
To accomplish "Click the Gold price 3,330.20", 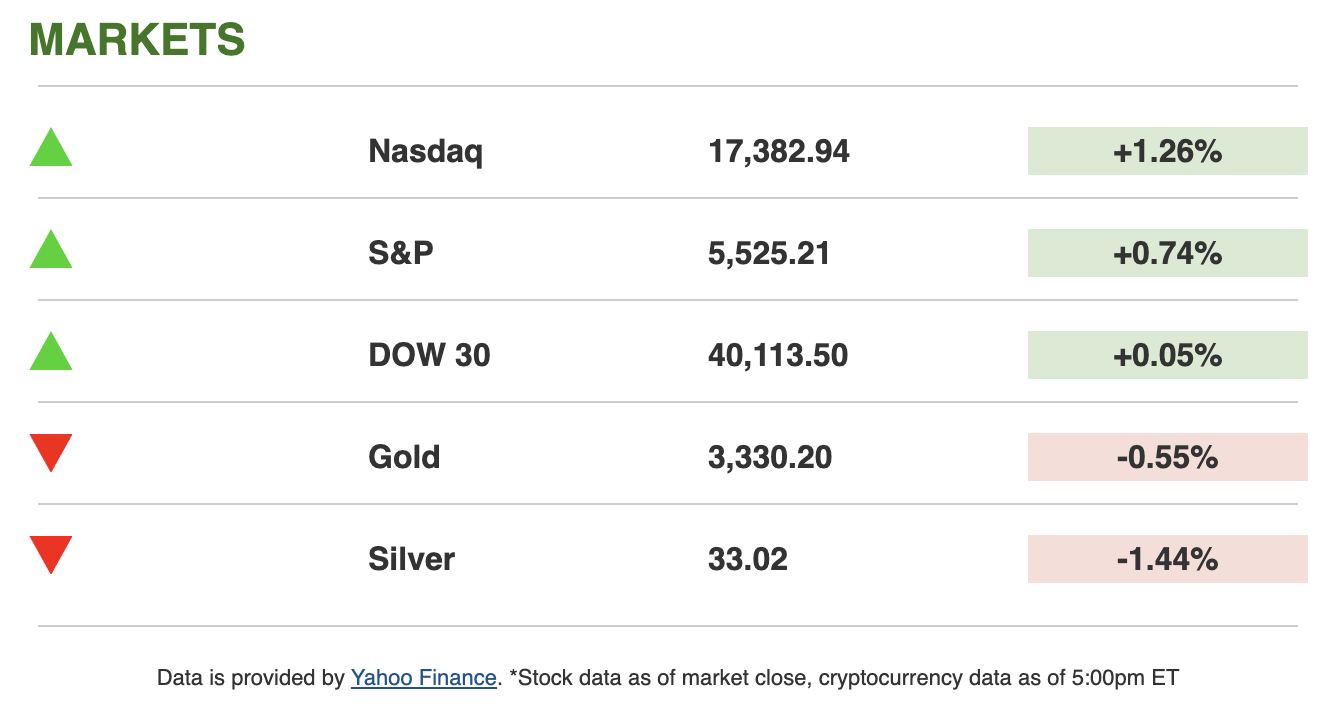I will click(x=770, y=458).
